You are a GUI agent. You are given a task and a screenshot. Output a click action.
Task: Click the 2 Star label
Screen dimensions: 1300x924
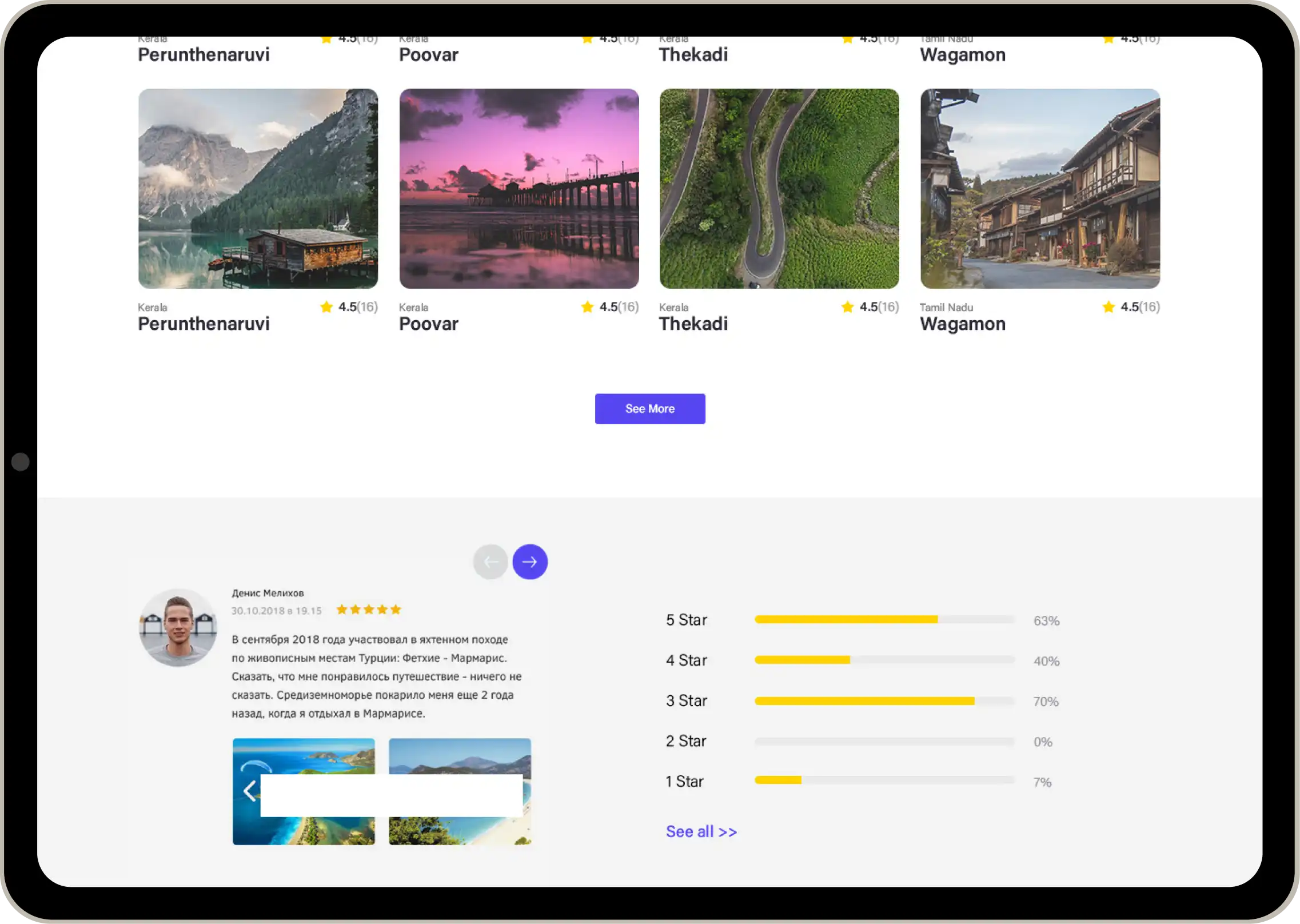(x=686, y=742)
